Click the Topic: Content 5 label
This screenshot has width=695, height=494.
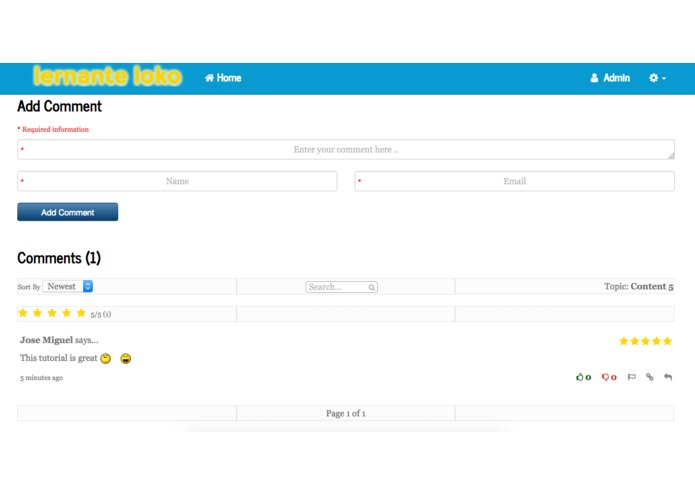639,287
